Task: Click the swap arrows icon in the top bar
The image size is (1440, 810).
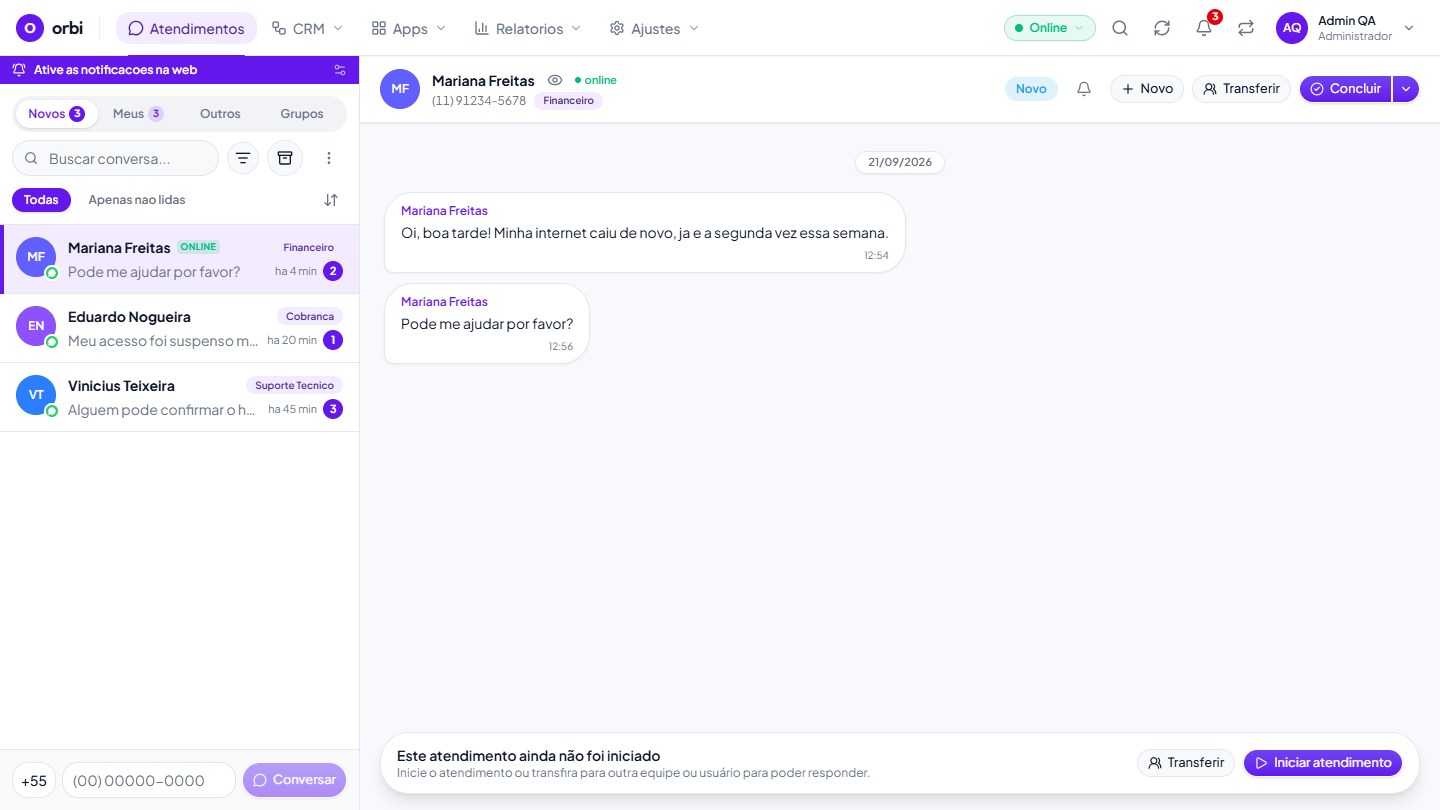Action: coord(1246,28)
